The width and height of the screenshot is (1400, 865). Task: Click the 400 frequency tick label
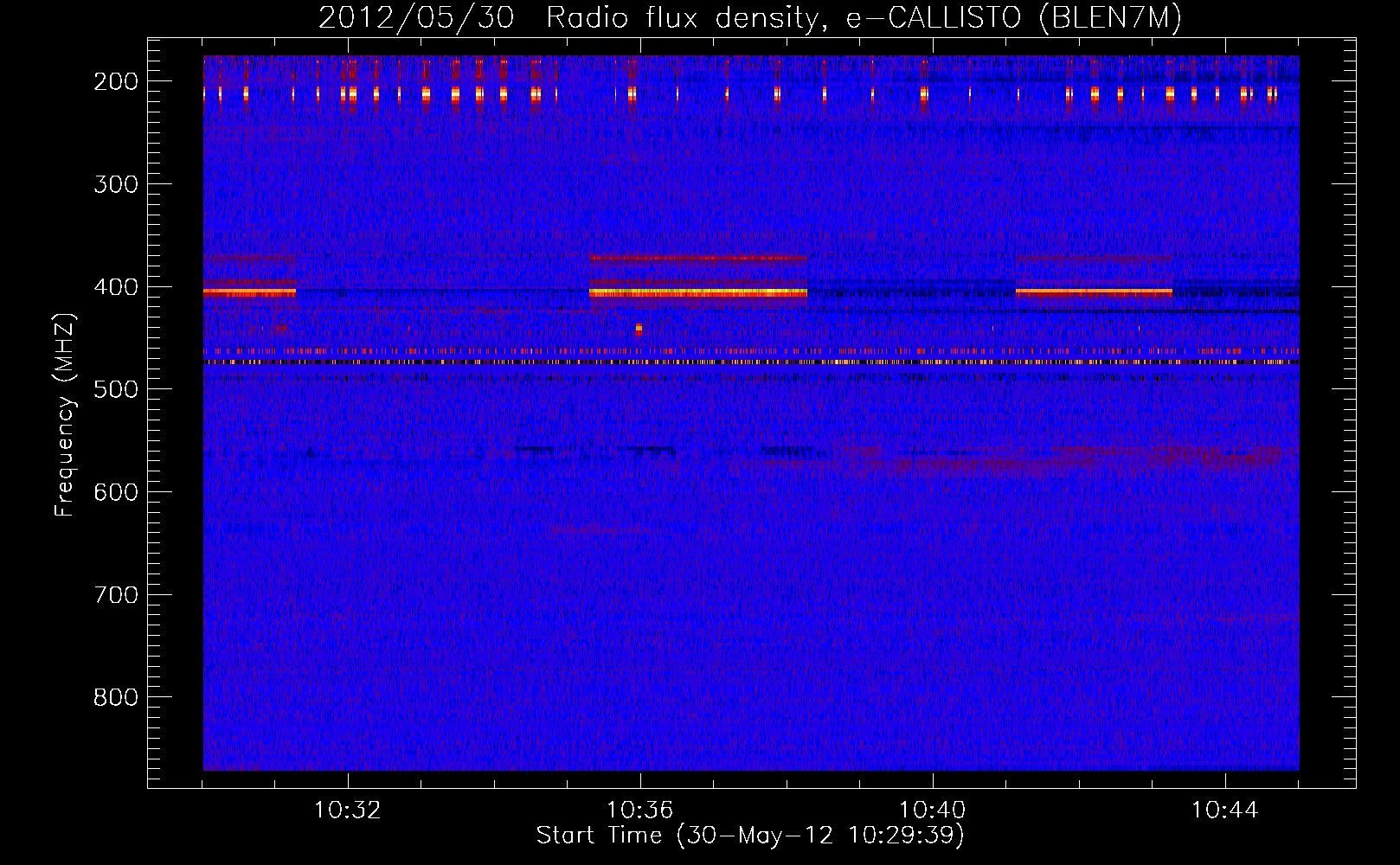[116, 287]
